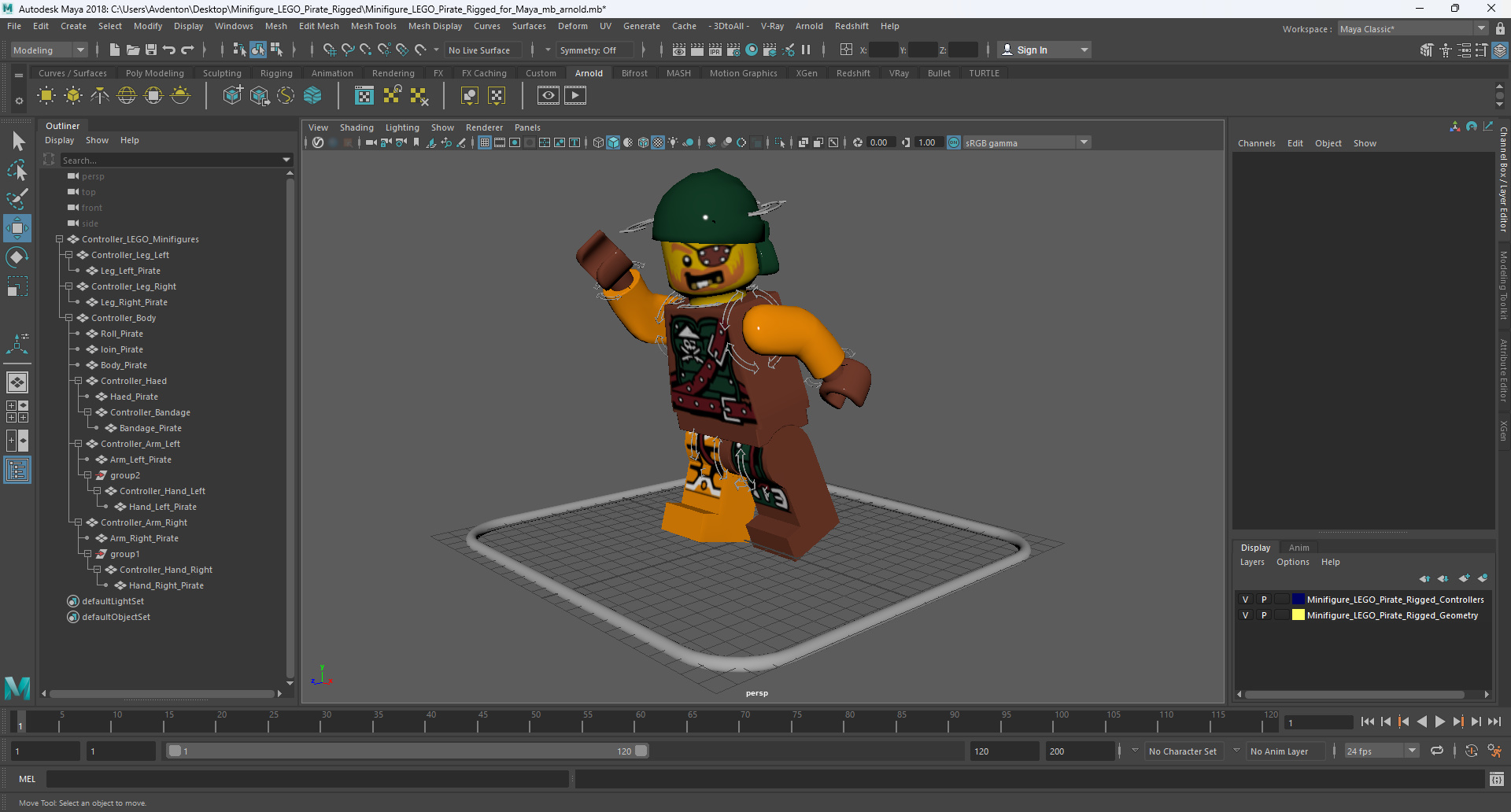Toggle use all lights viewport icon

pos(673,142)
